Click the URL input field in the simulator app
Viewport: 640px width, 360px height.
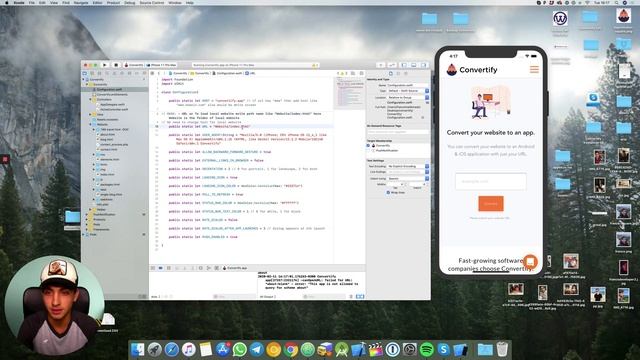coord(491,181)
